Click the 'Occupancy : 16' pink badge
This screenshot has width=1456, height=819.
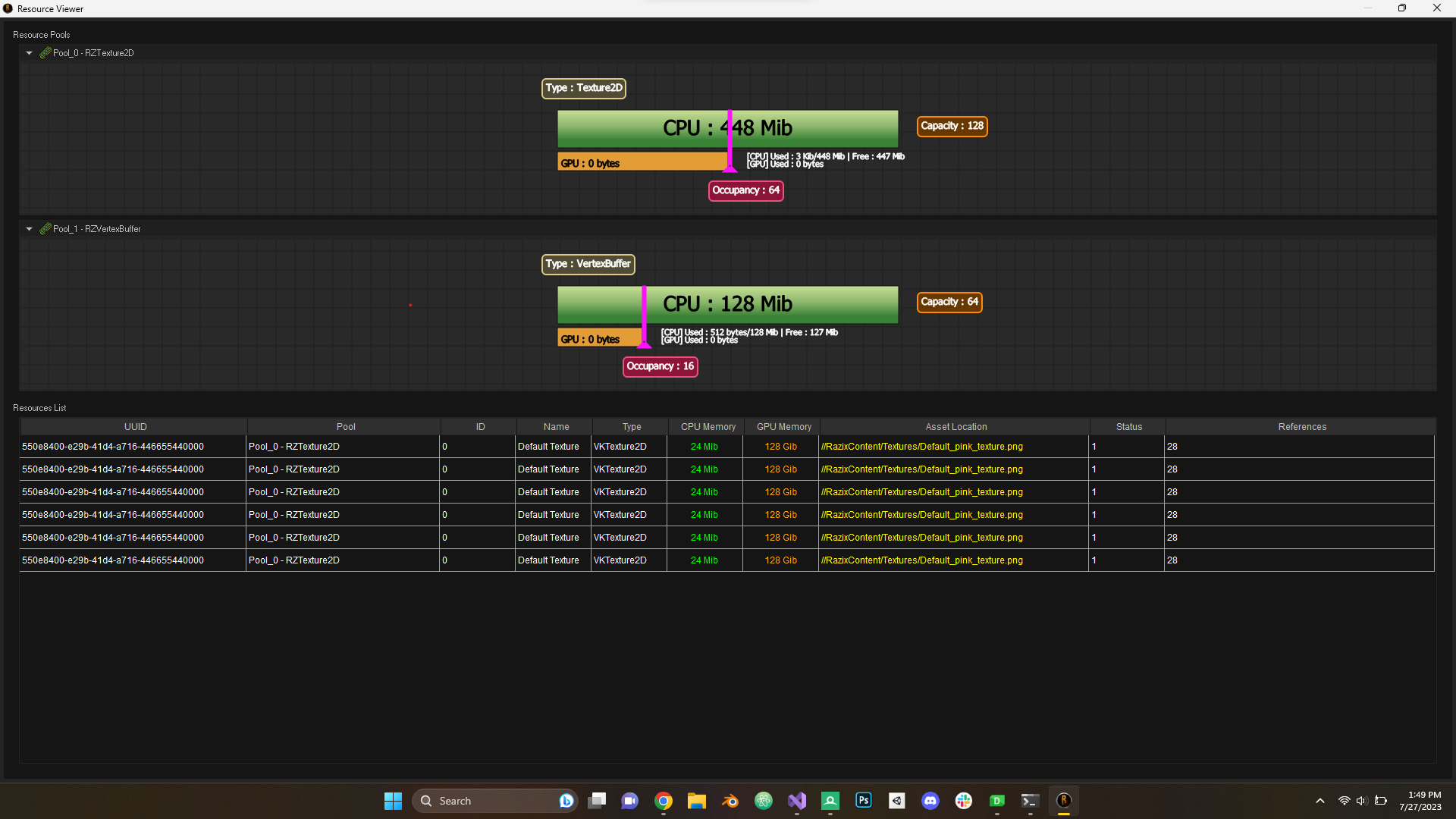660,366
